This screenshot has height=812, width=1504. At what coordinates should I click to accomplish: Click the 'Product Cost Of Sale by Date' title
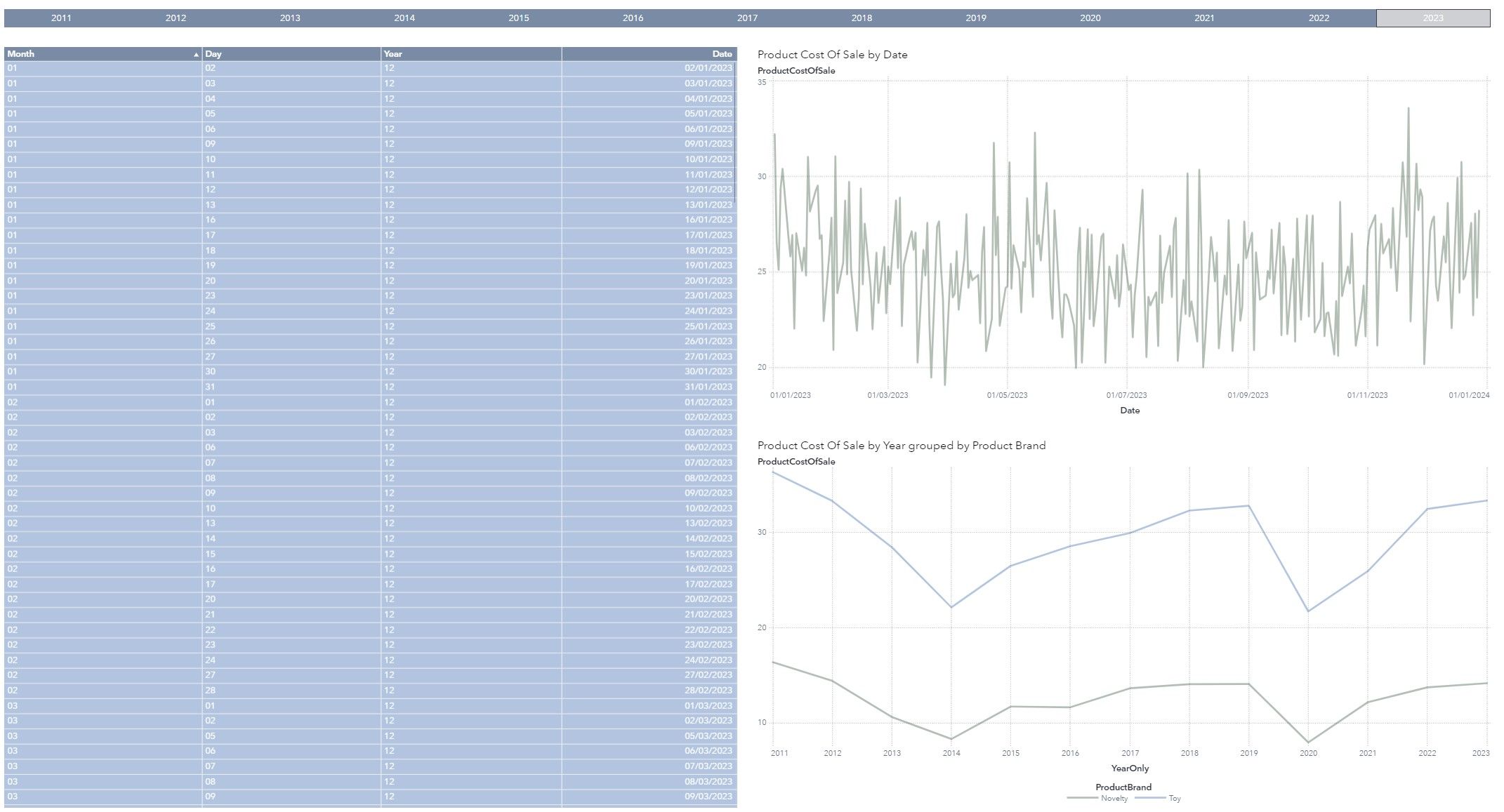click(x=832, y=55)
